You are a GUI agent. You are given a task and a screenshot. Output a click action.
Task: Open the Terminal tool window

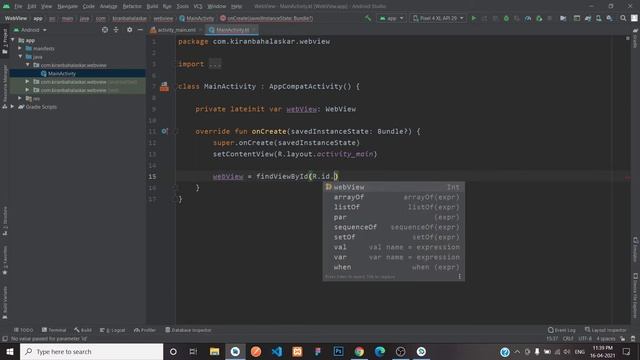pos(53,330)
